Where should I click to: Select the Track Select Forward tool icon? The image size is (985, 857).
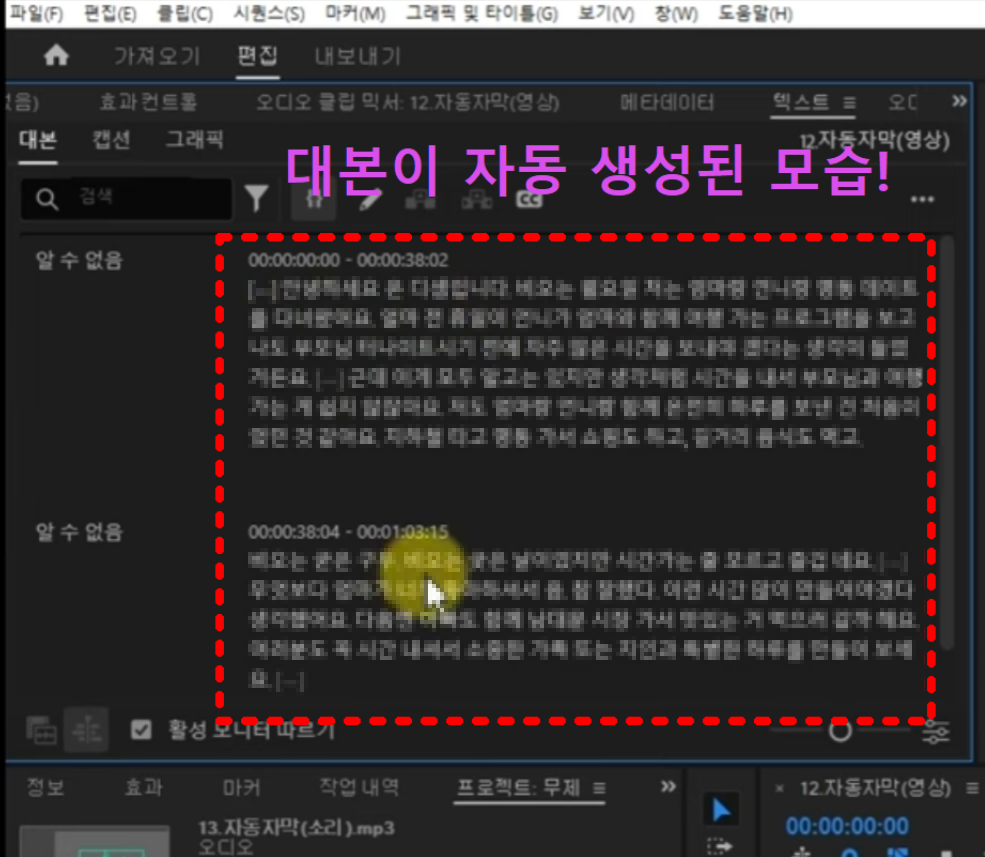[x=721, y=845]
